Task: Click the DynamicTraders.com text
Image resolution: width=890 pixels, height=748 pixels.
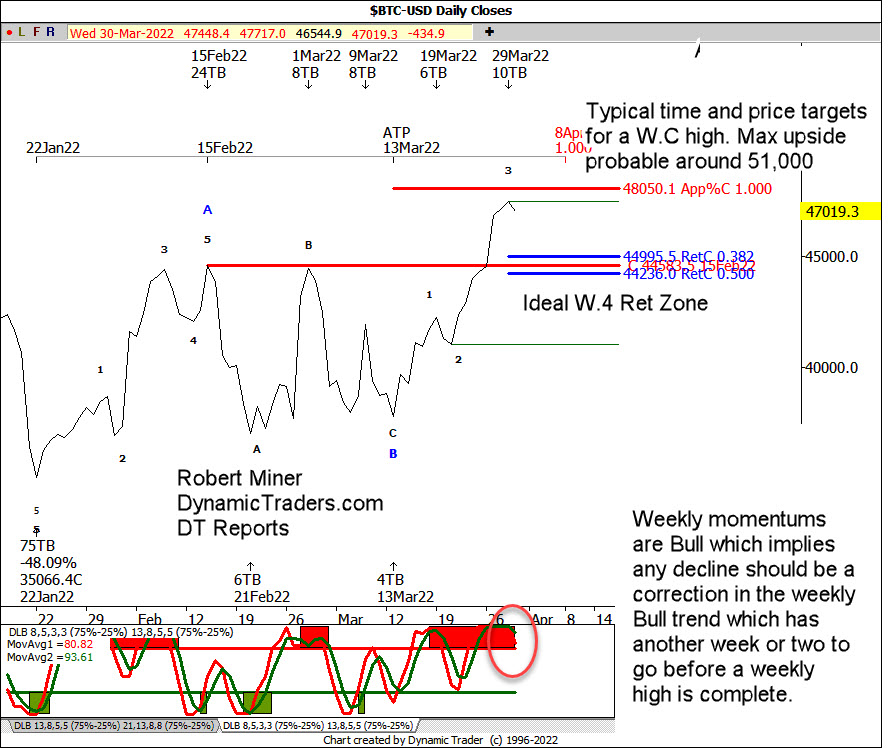Action: (280, 503)
